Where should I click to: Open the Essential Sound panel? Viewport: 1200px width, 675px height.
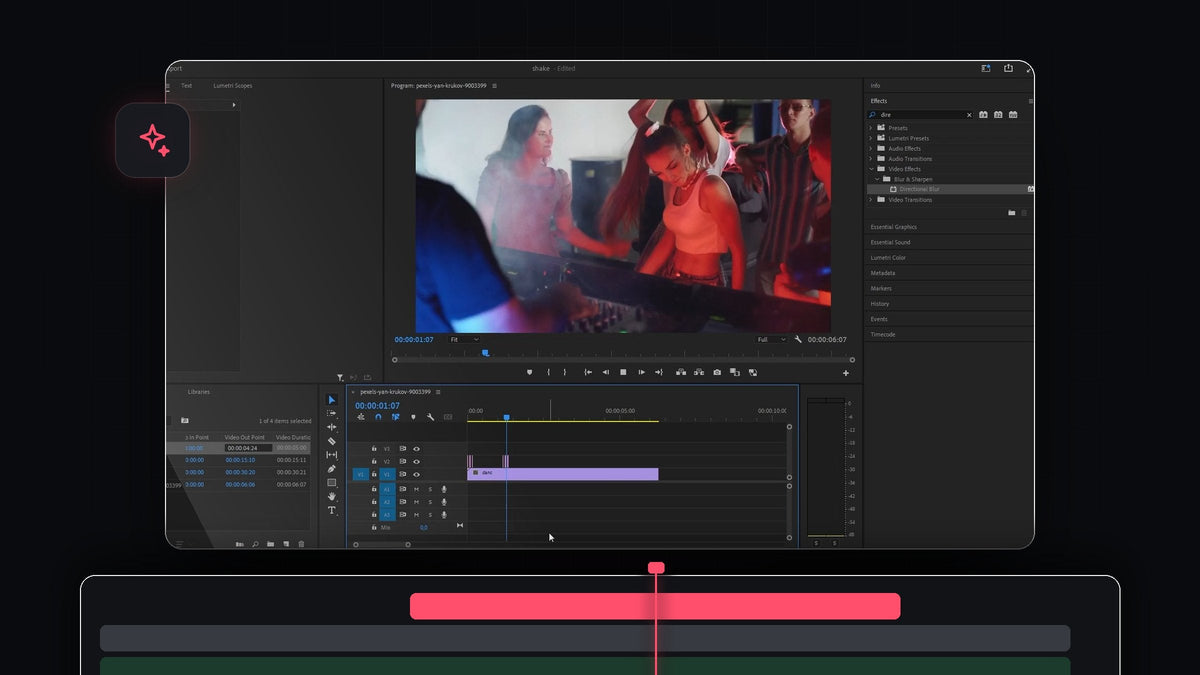[890, 242]
